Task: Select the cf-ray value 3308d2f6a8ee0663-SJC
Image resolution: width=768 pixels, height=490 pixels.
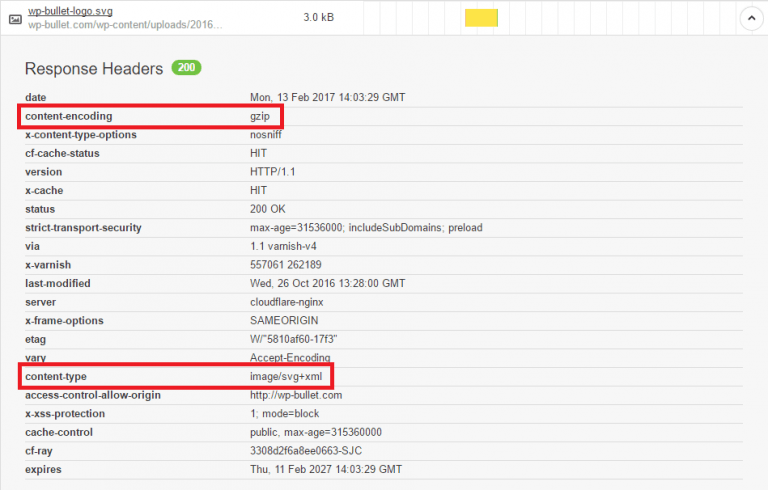Action: click(x=306, y=451)
